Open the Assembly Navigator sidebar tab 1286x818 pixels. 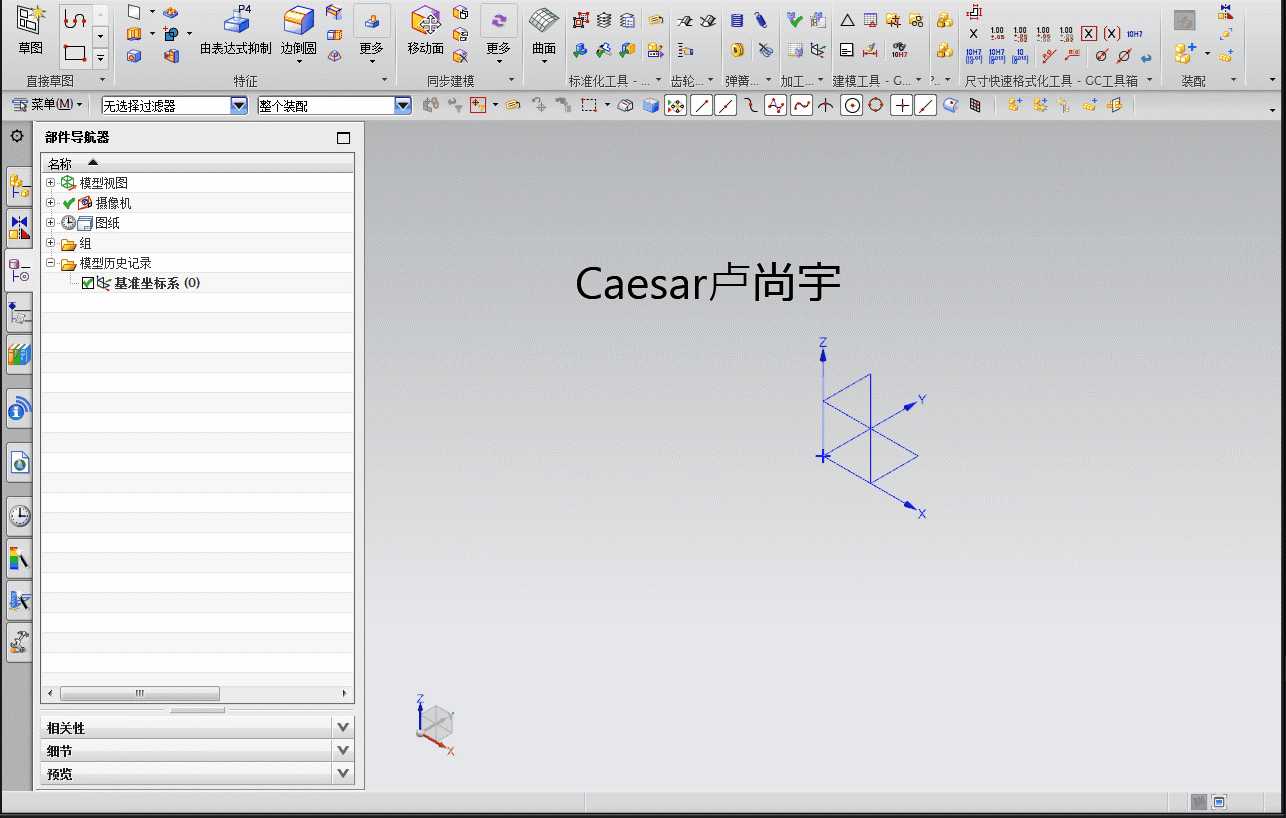tap(19, 185)
